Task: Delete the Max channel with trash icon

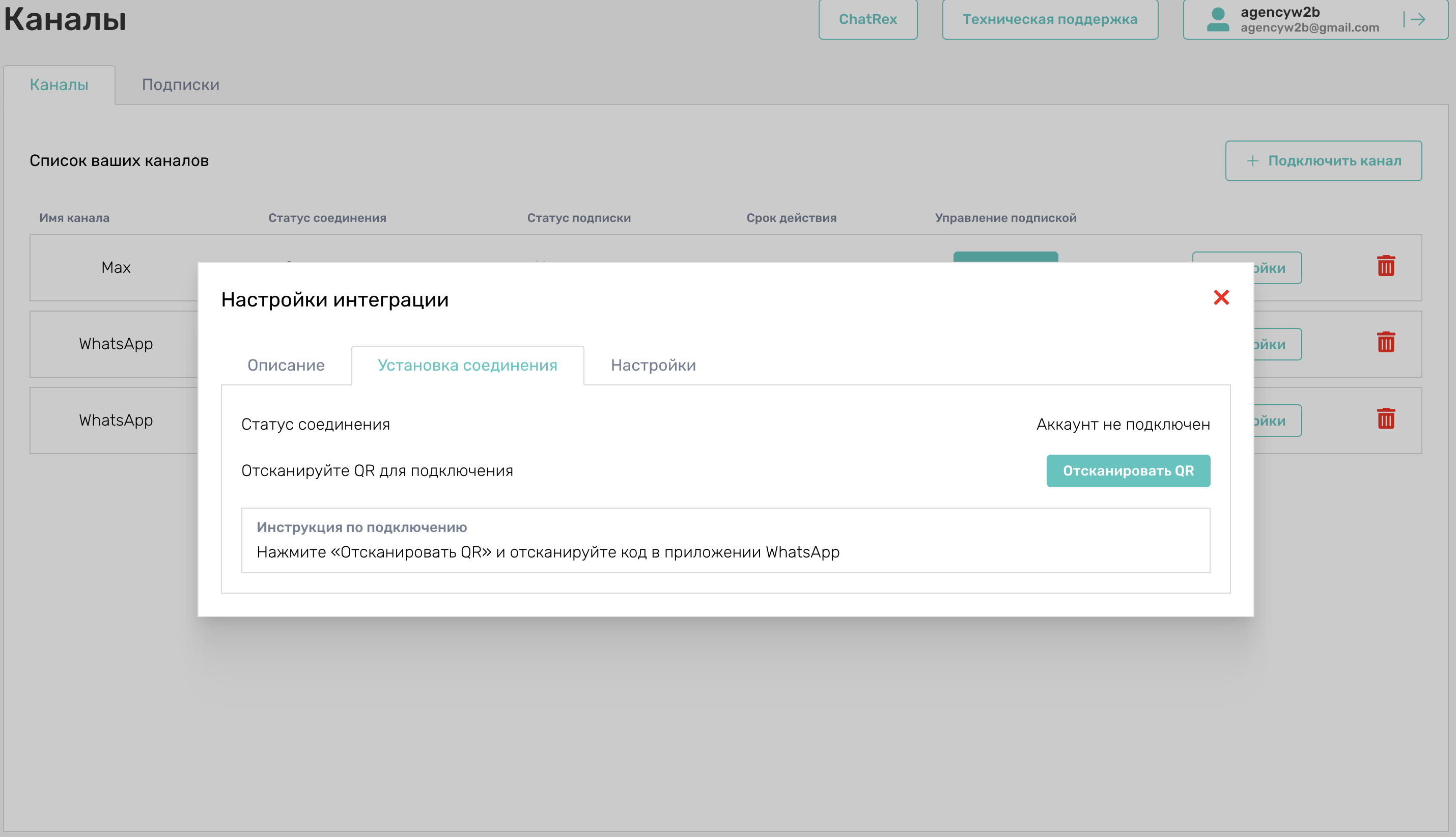Action: (1386, 266)
